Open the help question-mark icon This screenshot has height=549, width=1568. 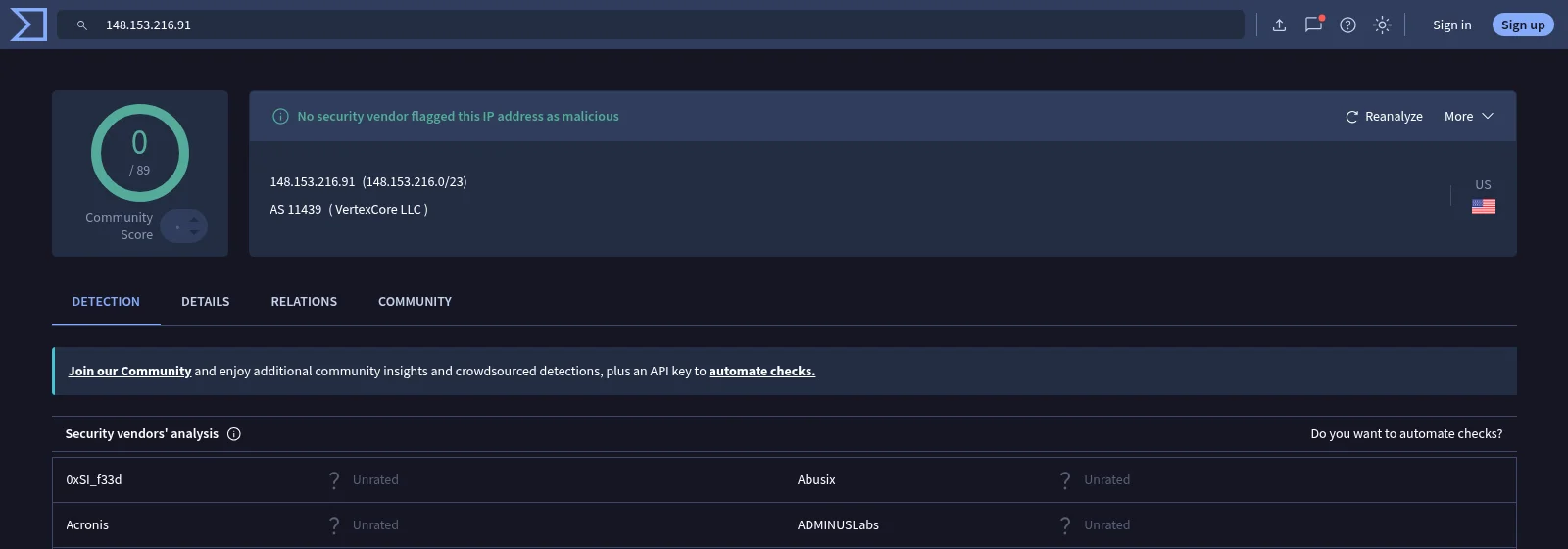[1347, 25]
